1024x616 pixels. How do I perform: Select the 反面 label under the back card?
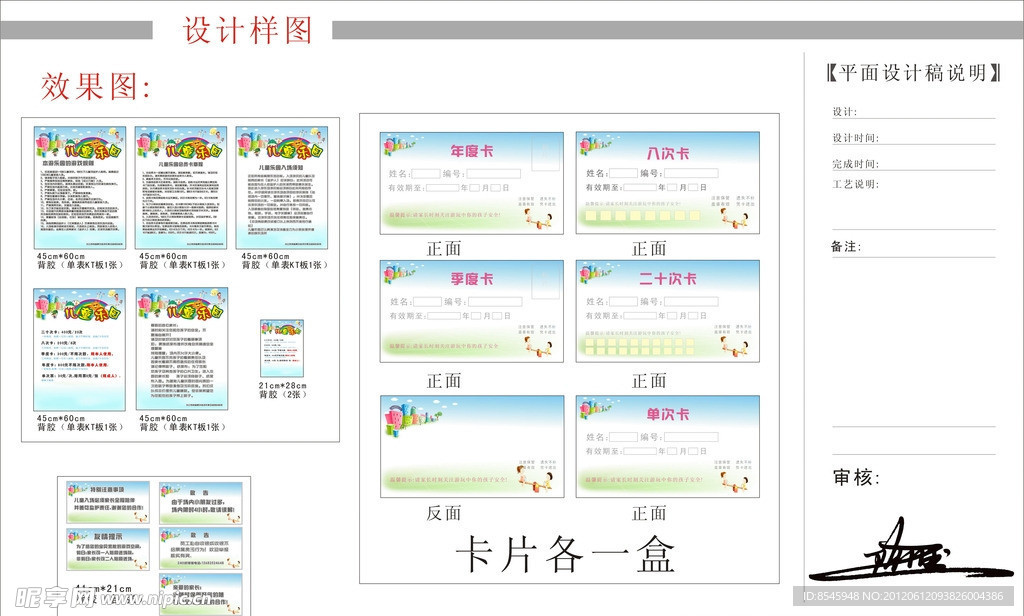(444, 511)
